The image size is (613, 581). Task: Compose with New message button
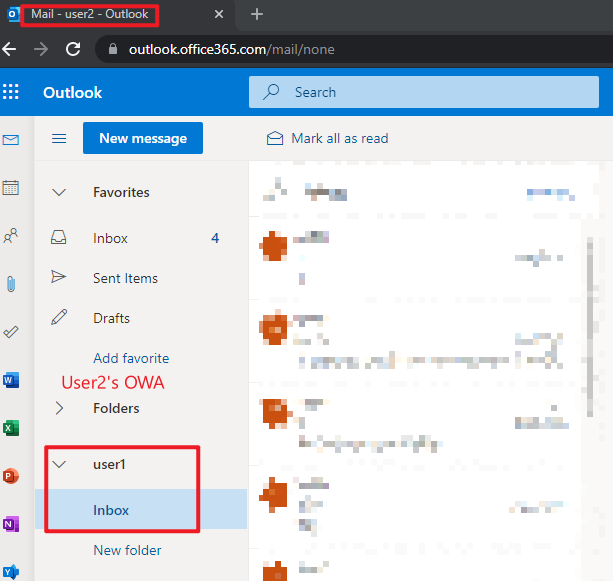click(143, 138)
